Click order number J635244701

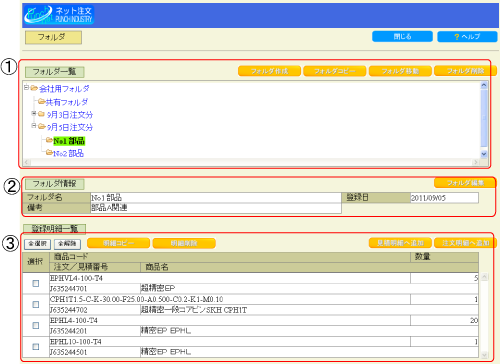pos(68,289)
